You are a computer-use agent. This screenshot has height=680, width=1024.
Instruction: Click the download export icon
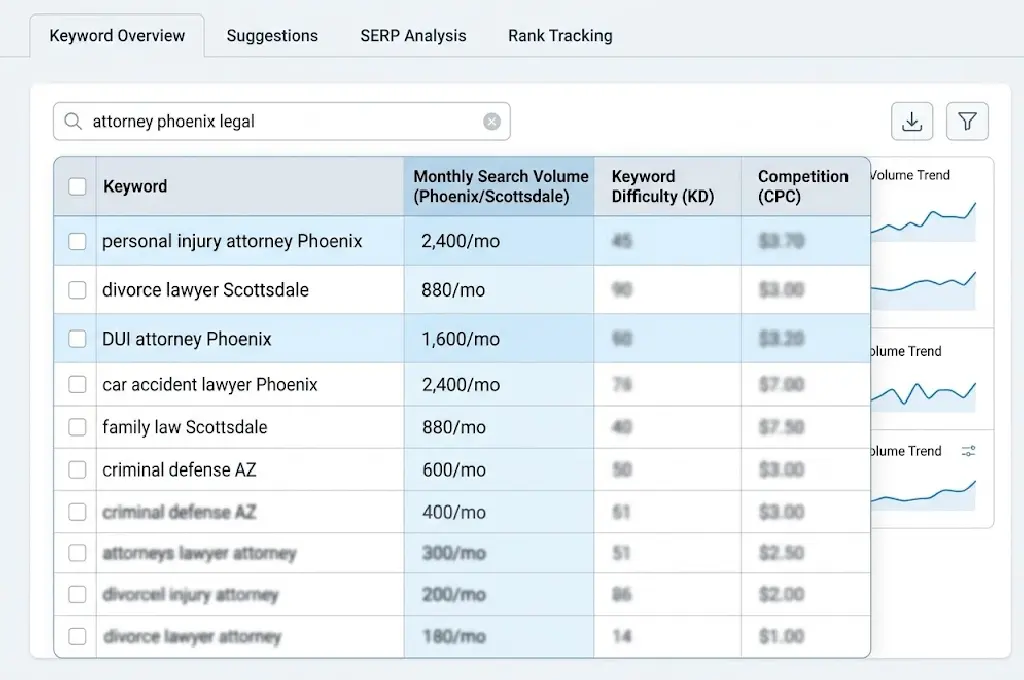click(911, 121)
